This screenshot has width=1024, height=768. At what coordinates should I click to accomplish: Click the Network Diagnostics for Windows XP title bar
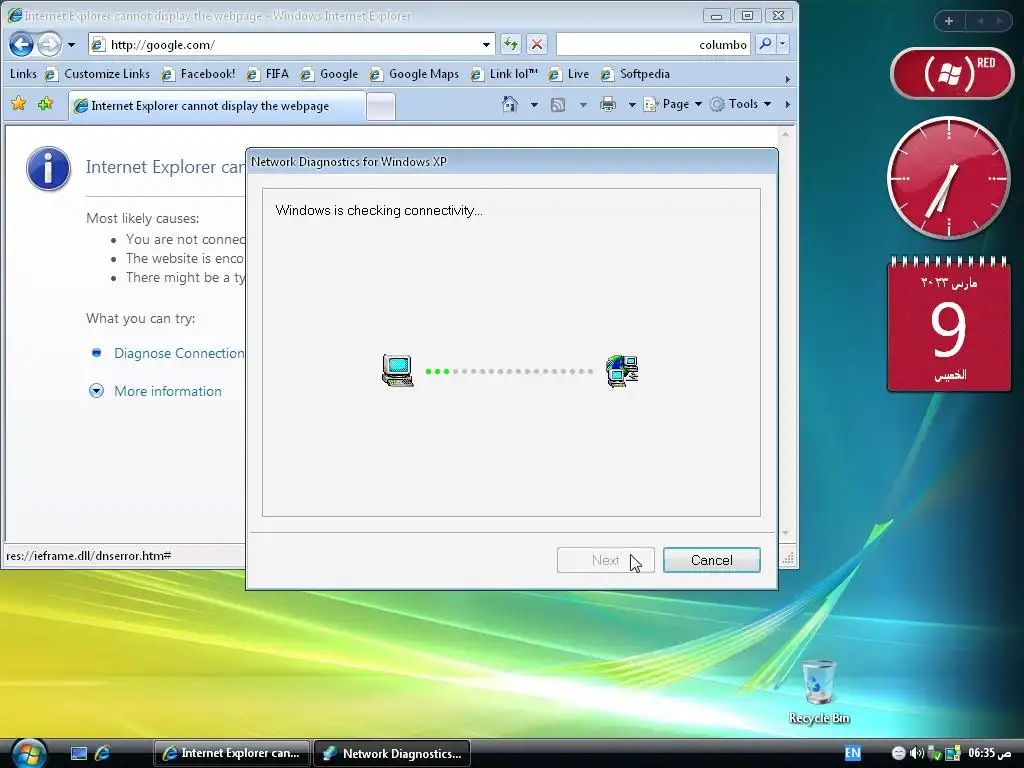tap(511, 161)
